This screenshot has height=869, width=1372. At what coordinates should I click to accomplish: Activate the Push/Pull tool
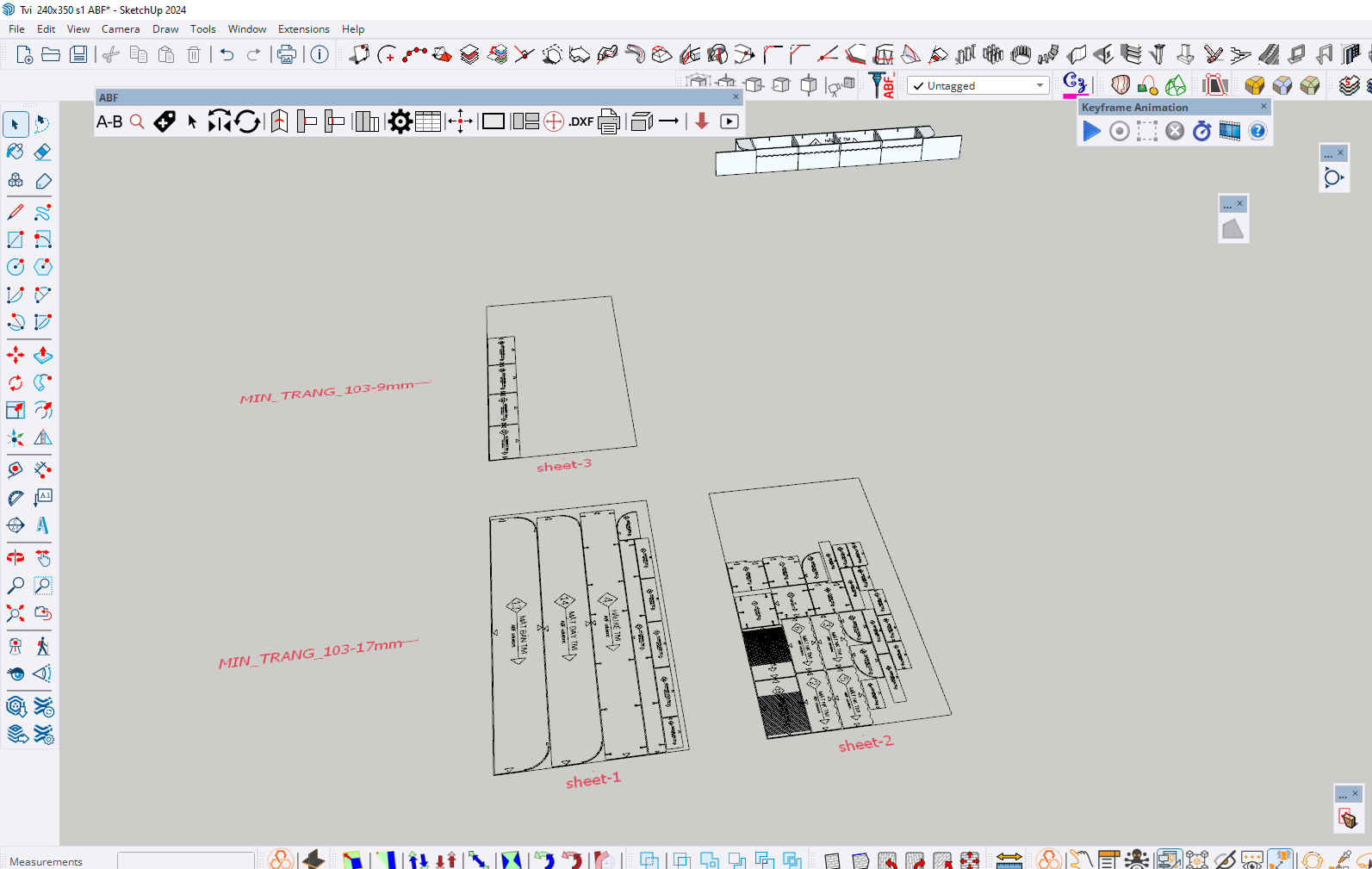point(42,355)
